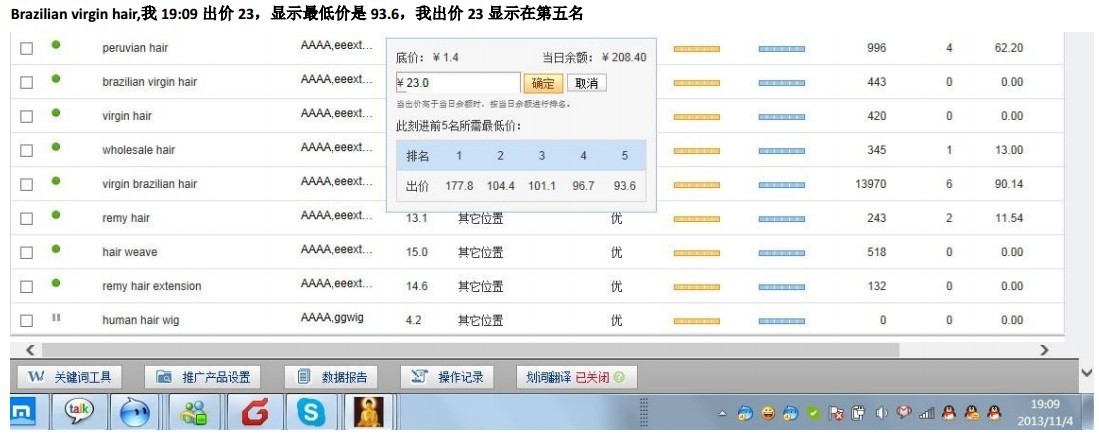This screenshot has width=1099, height=437.
Task: Click the green status dot for wholesale hair
Action: (56, 147)
